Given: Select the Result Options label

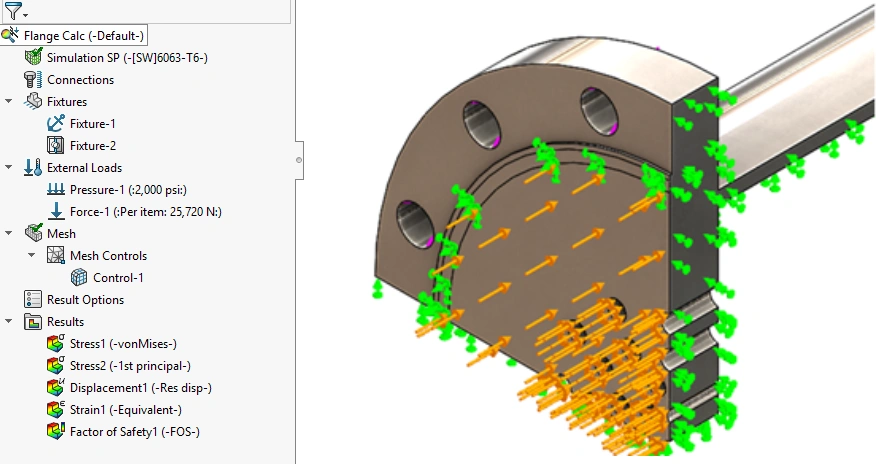Looking at the screenshot, I should pyautogui.click(x=85, y=300).
